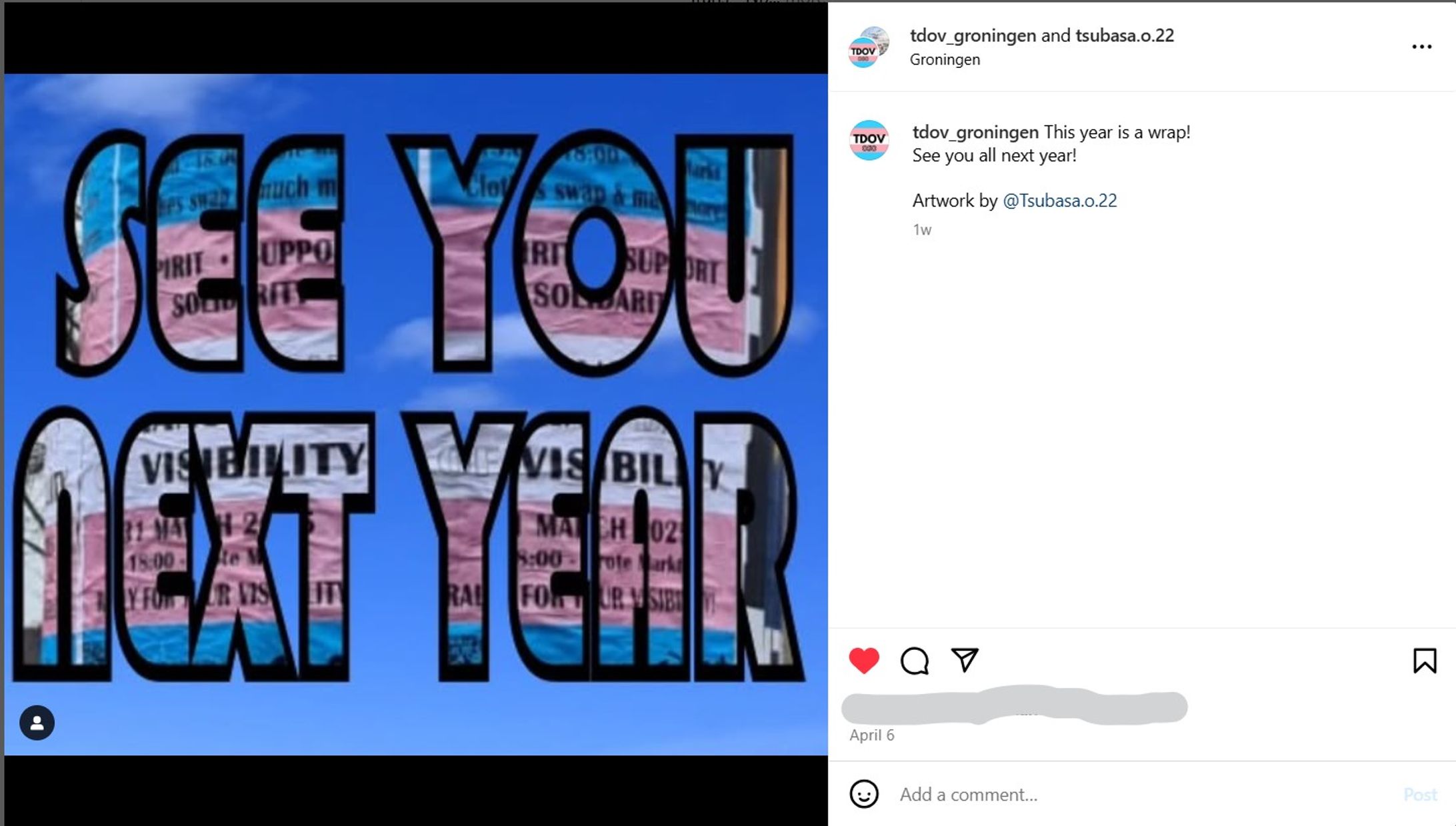Open the stacked profile avatars in header
Image resolution: width=1456 pixels, height=826 pixels.
tap(868, 47)
